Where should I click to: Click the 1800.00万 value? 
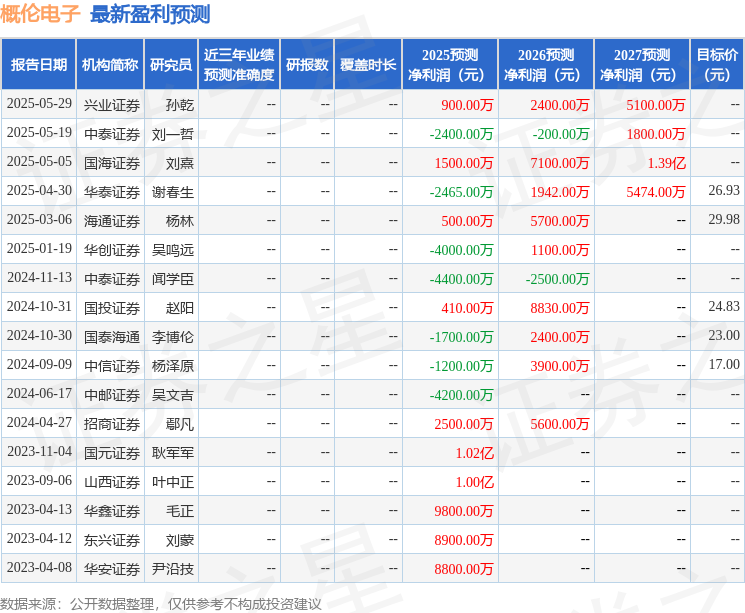656,134
